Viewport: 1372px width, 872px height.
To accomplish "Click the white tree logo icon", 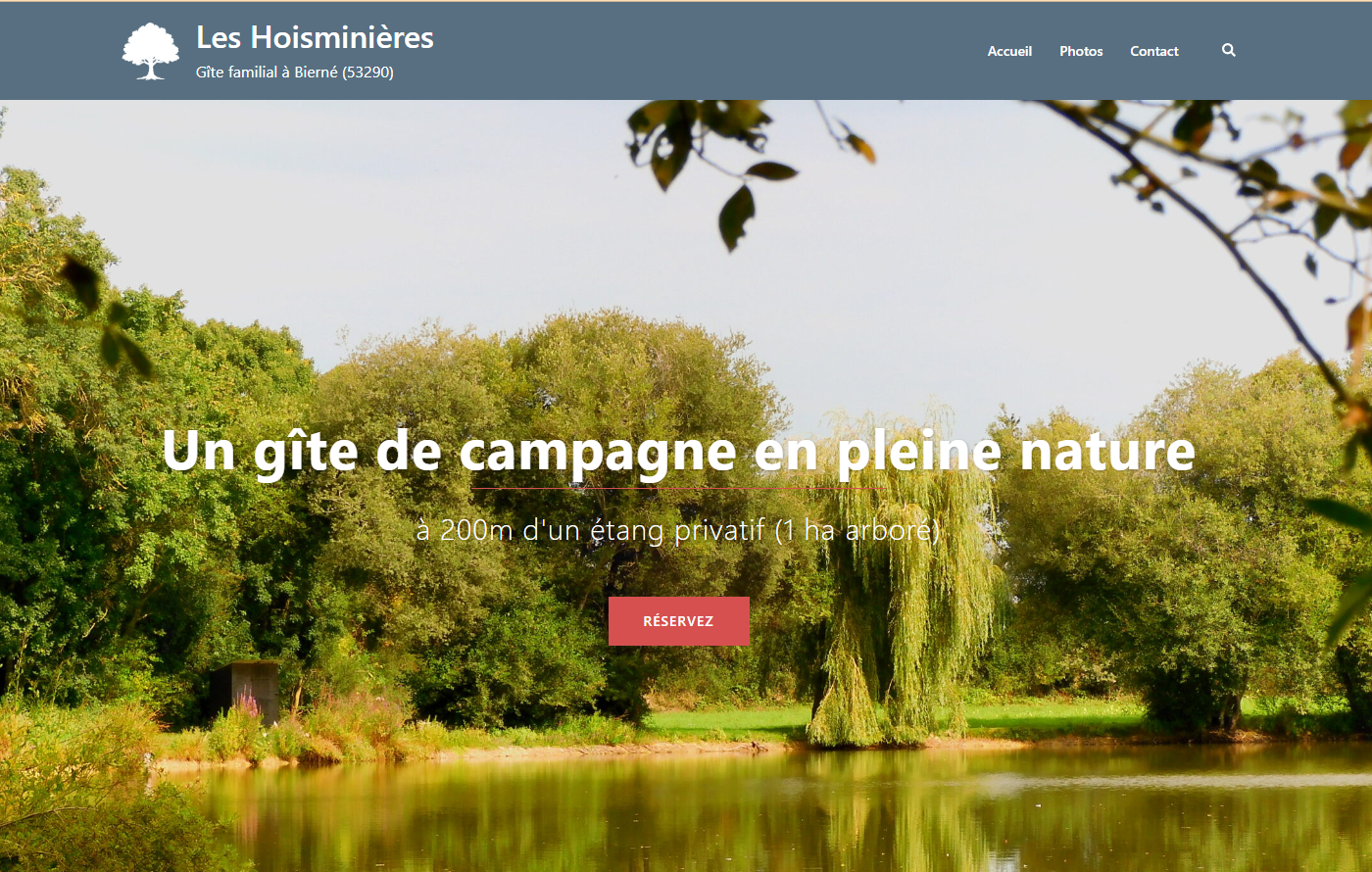I will pyautogui.click(x=151, y=51).
